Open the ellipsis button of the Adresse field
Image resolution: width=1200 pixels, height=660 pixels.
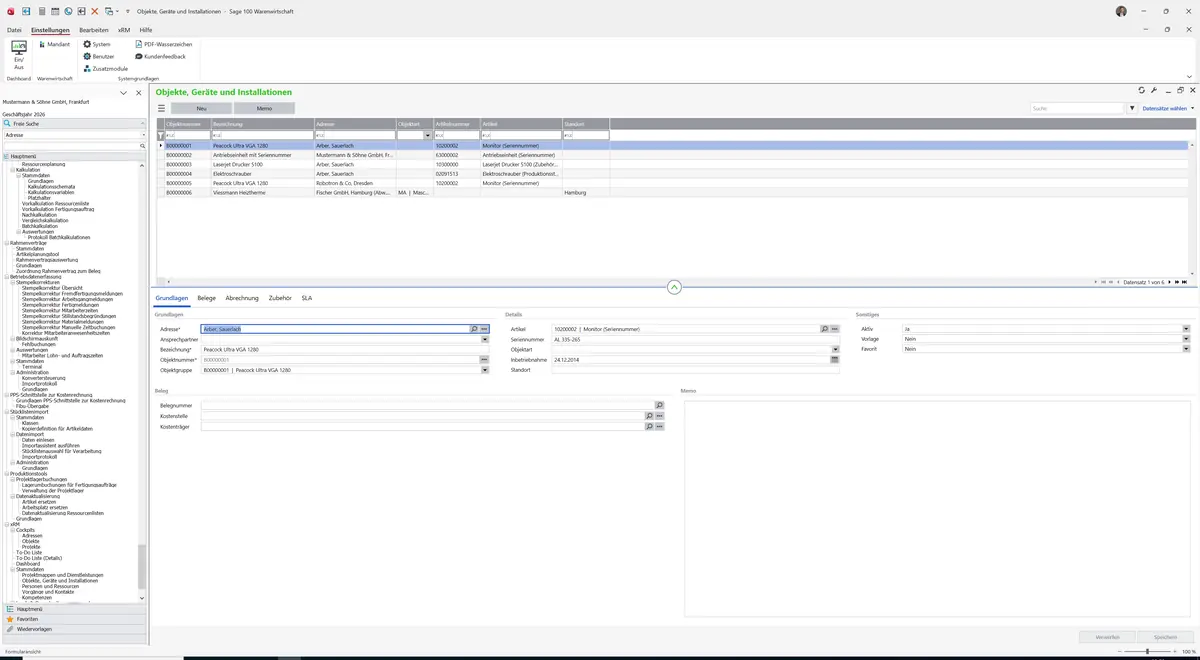click(484, 329)
